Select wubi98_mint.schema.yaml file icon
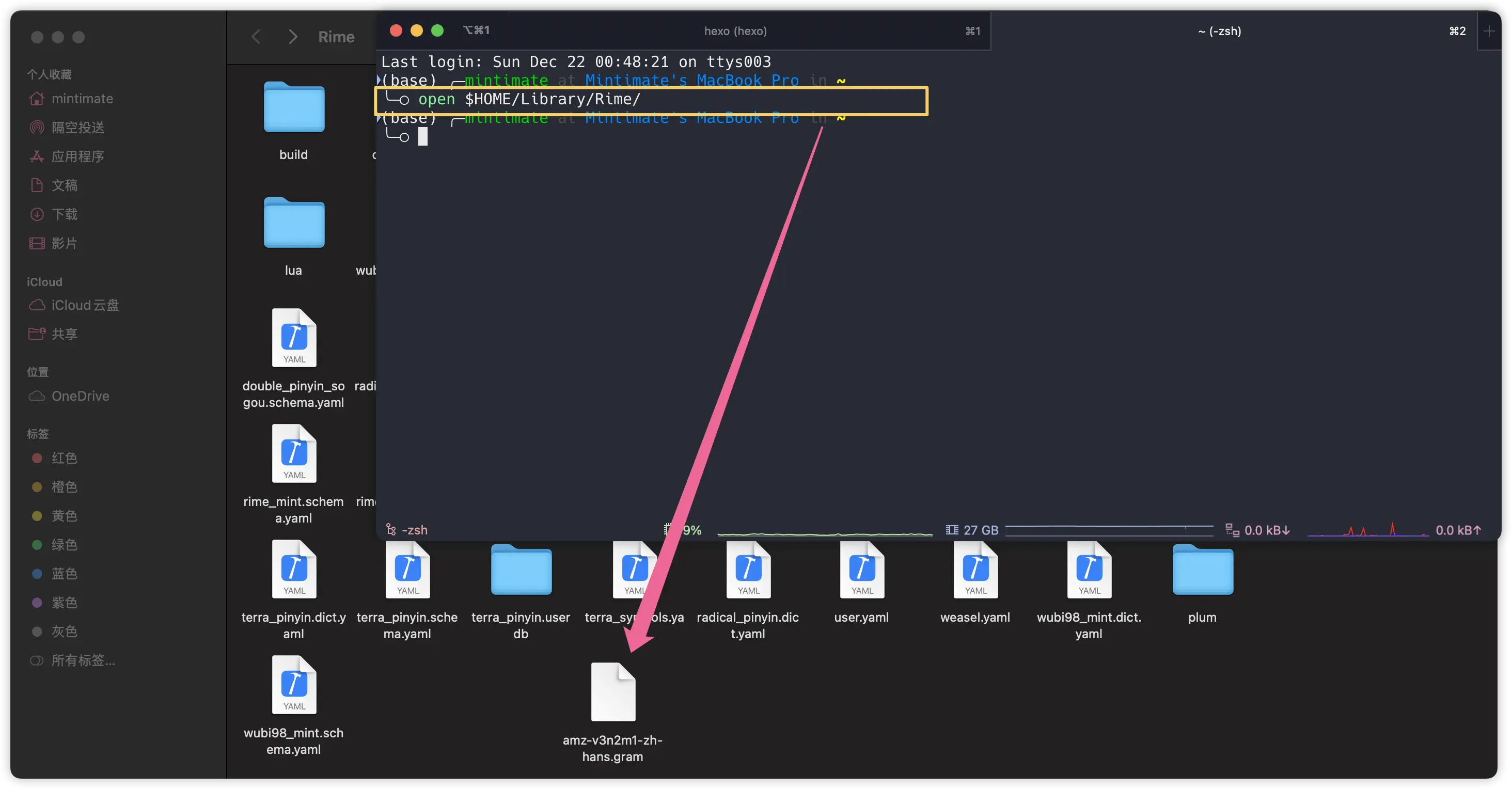 [293, 685]
